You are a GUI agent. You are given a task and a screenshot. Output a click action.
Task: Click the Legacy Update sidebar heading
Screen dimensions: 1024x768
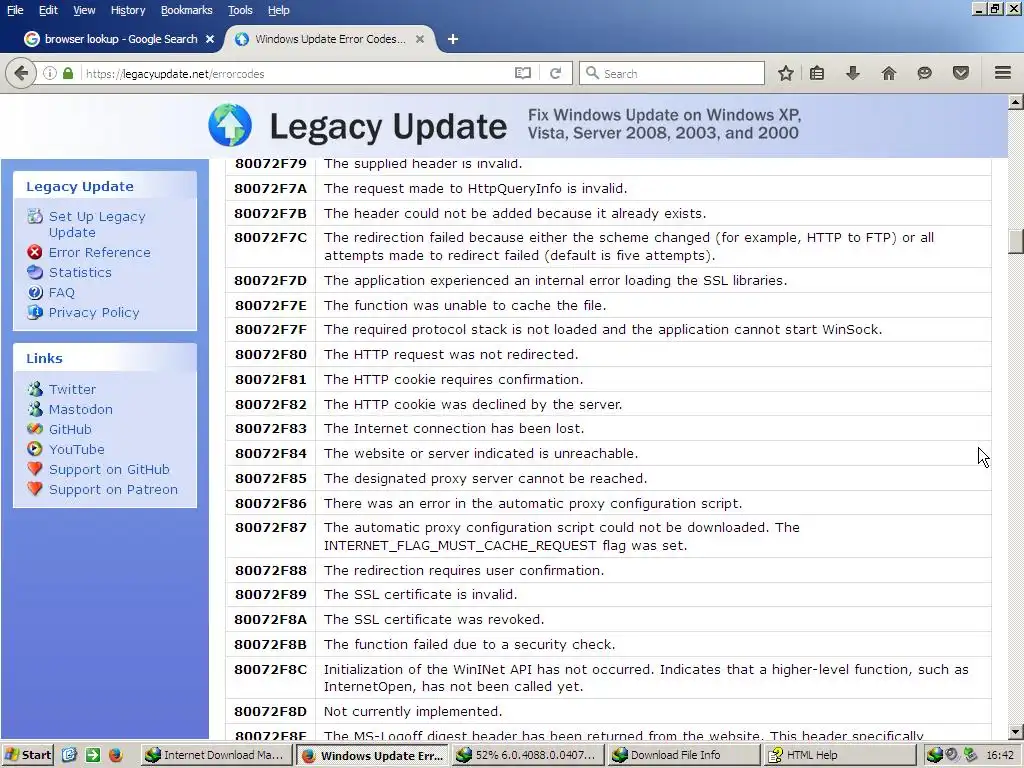tap(80, 187)
